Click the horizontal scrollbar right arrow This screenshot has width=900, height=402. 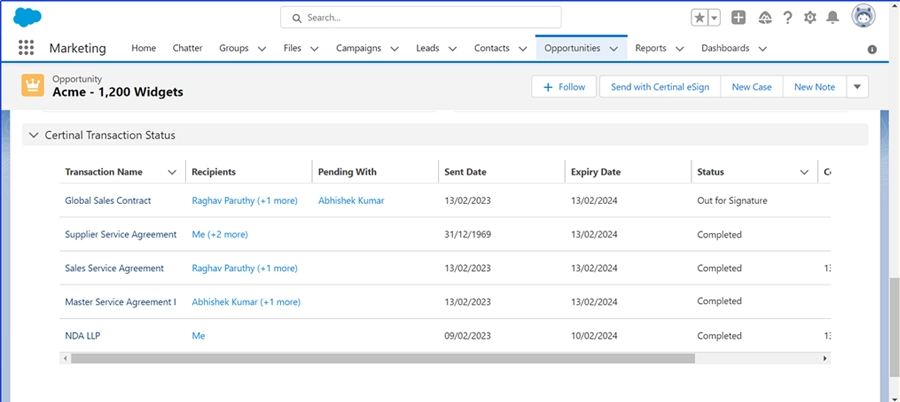coord(825,358)
